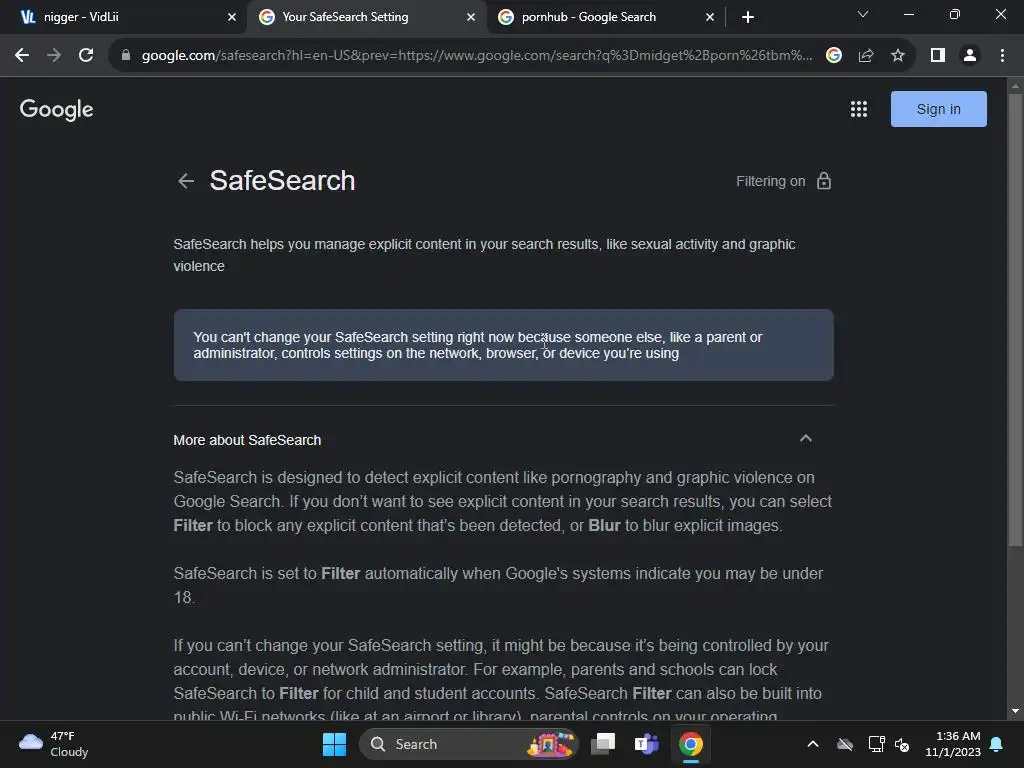Share this page using the share icon
Viewport: 1024px width, 768px height.
click(866, 56)
